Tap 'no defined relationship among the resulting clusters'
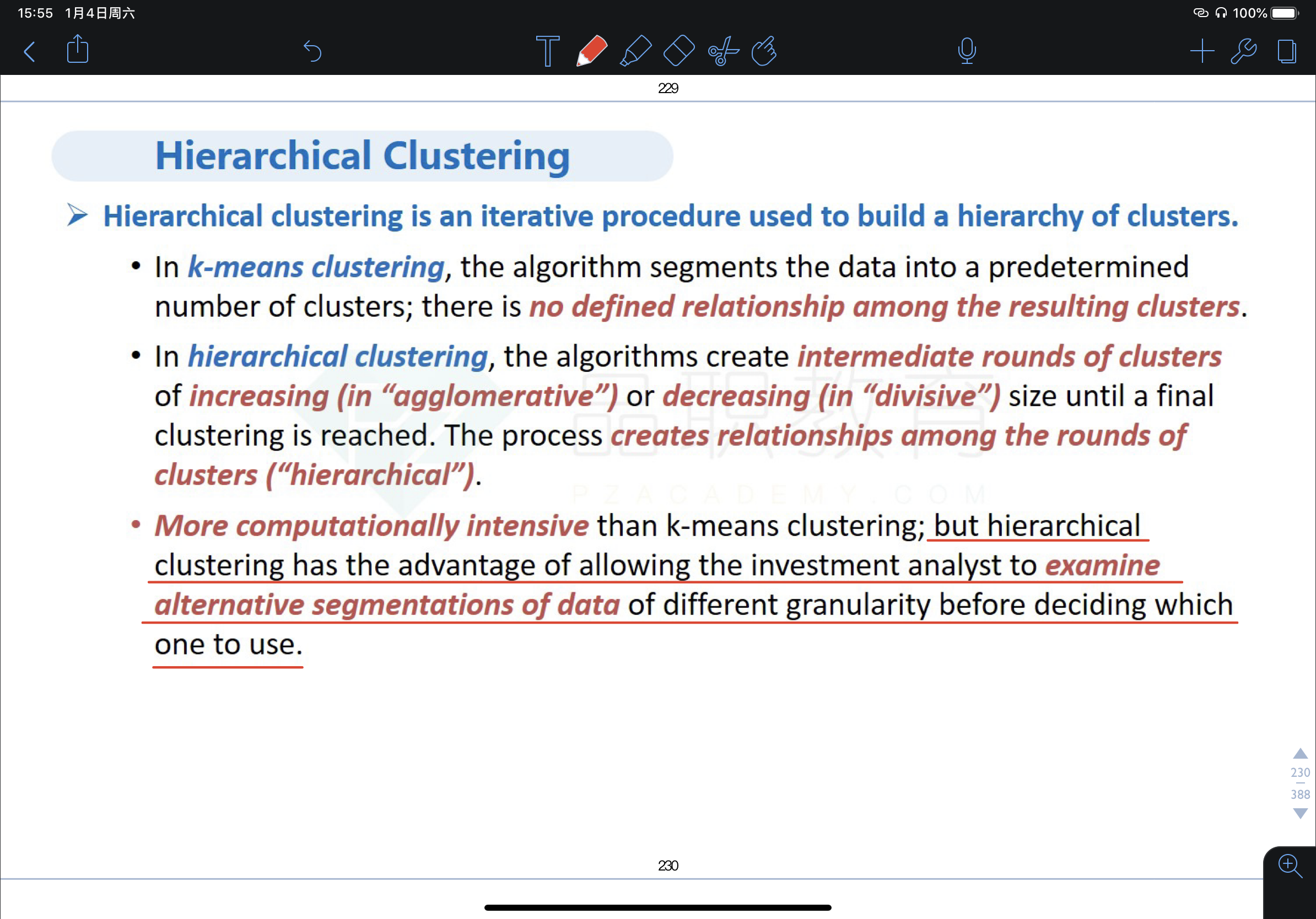Viewport: 1316px width, 919px height. [x=884, y=306]
